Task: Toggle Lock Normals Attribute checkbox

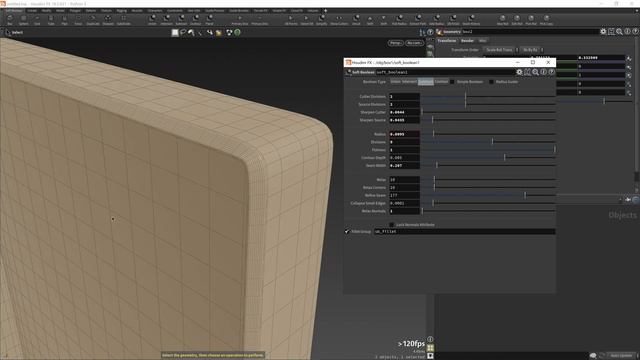Action: point(392,225)
